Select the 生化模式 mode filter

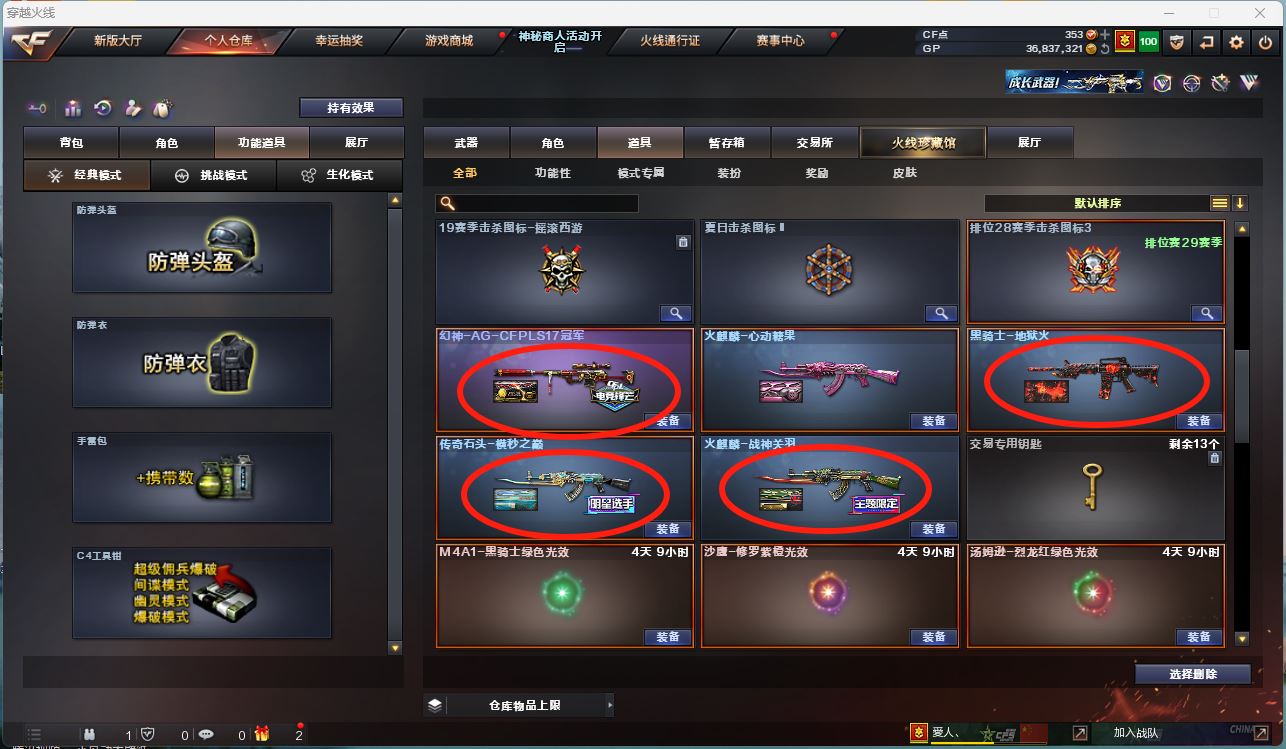click(340, 175)
